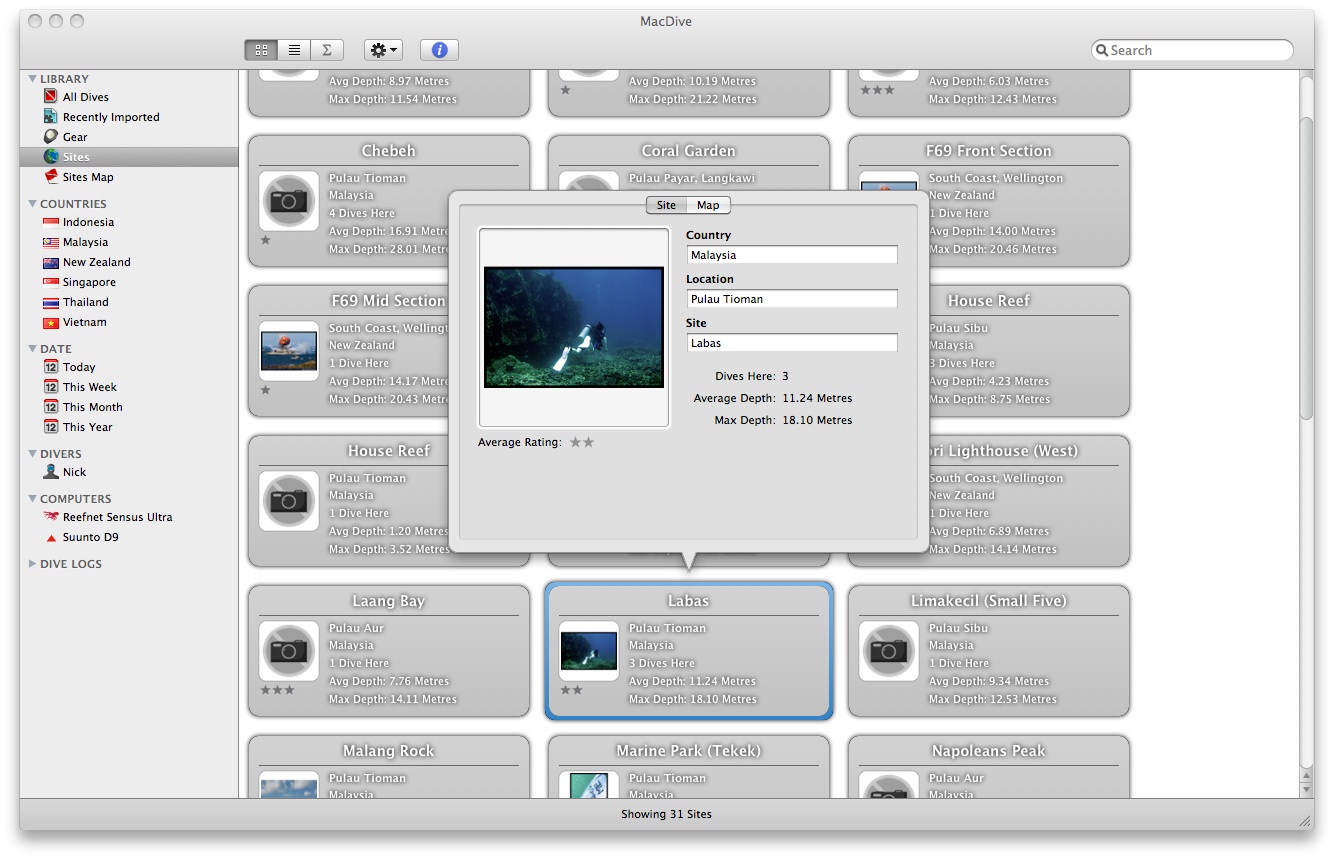
Task: Select the statistics sigma view button
Action: [x=326, y=50]
